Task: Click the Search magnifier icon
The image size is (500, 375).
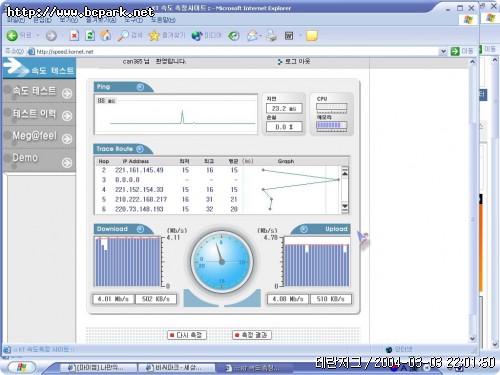Action: 123,36
